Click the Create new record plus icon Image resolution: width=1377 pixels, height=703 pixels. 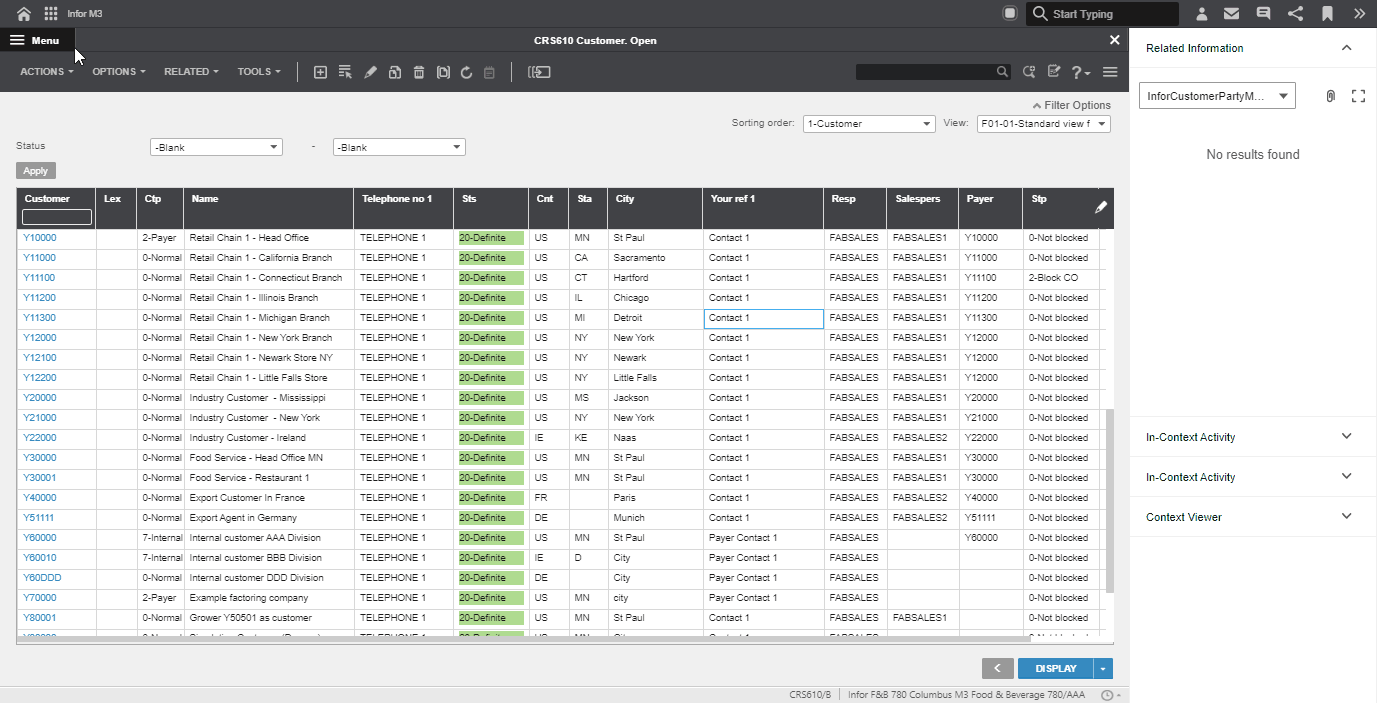pyautogui.click(x=320, y=72)
